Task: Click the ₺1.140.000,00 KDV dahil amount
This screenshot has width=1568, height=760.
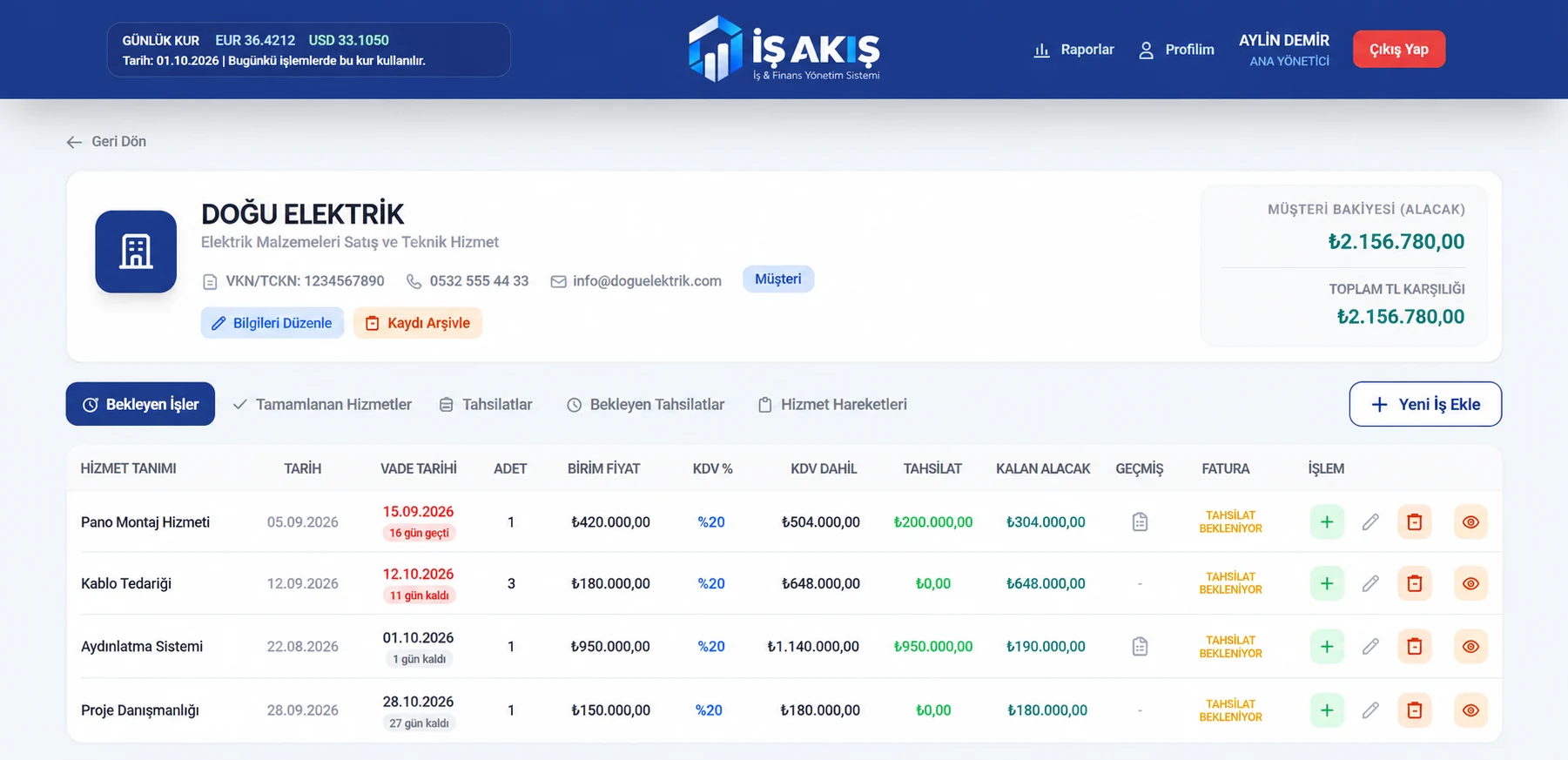Action: 813,647
